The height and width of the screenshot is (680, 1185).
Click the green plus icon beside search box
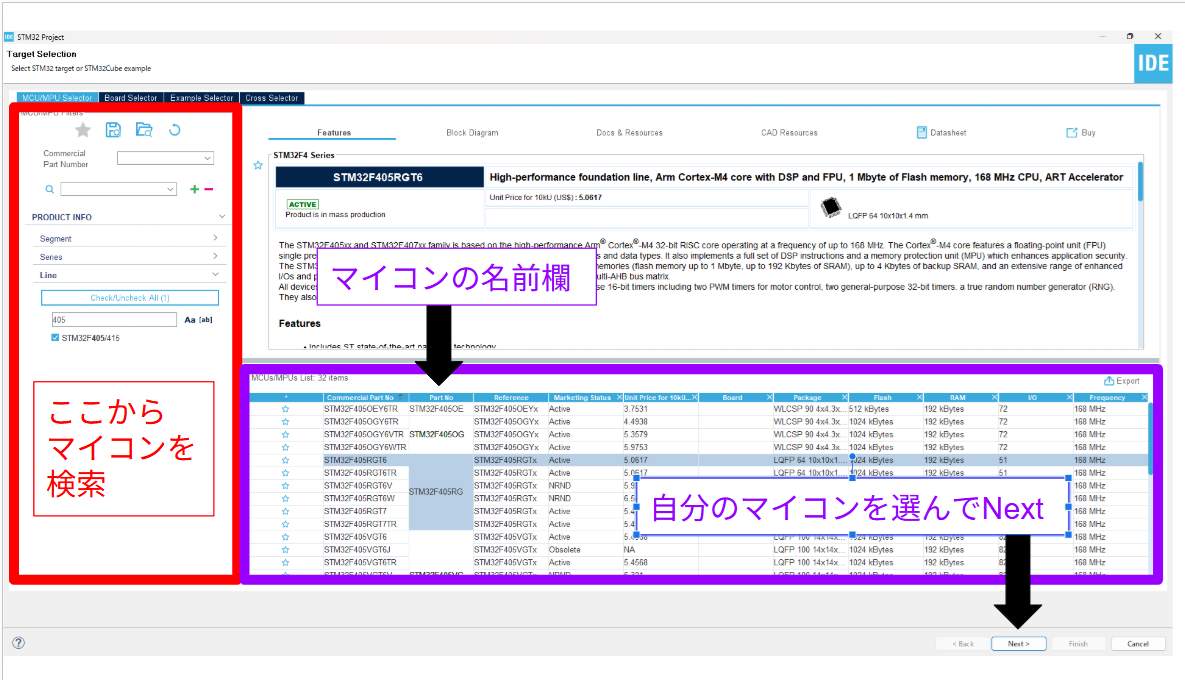(x=194, y=190)
